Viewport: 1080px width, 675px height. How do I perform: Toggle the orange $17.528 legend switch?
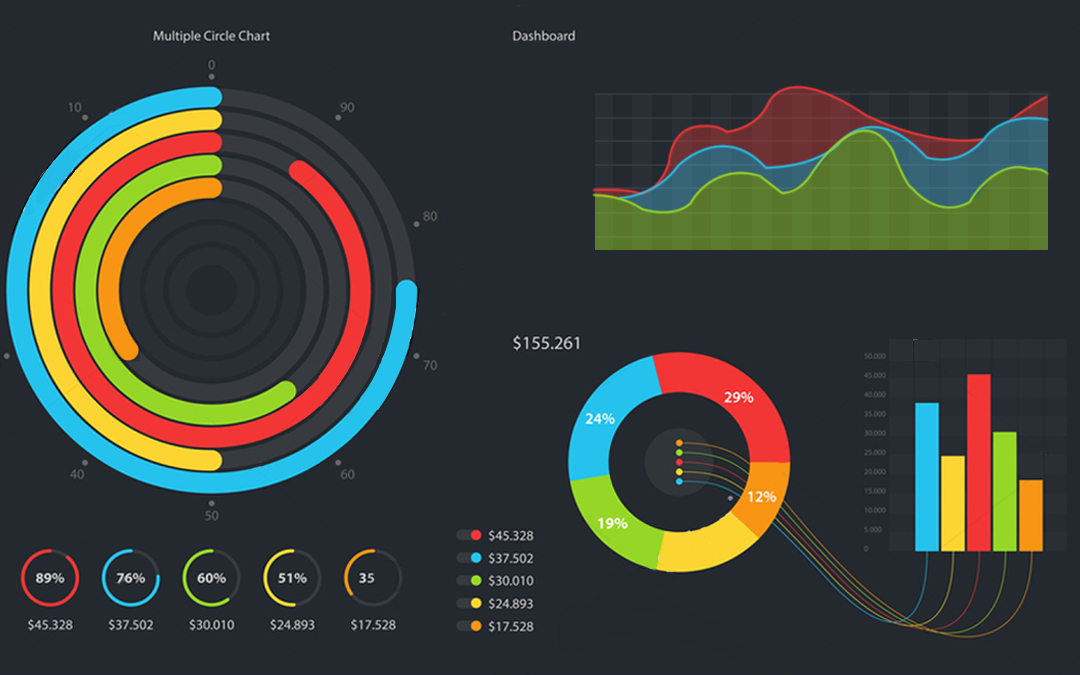point(469,626)
